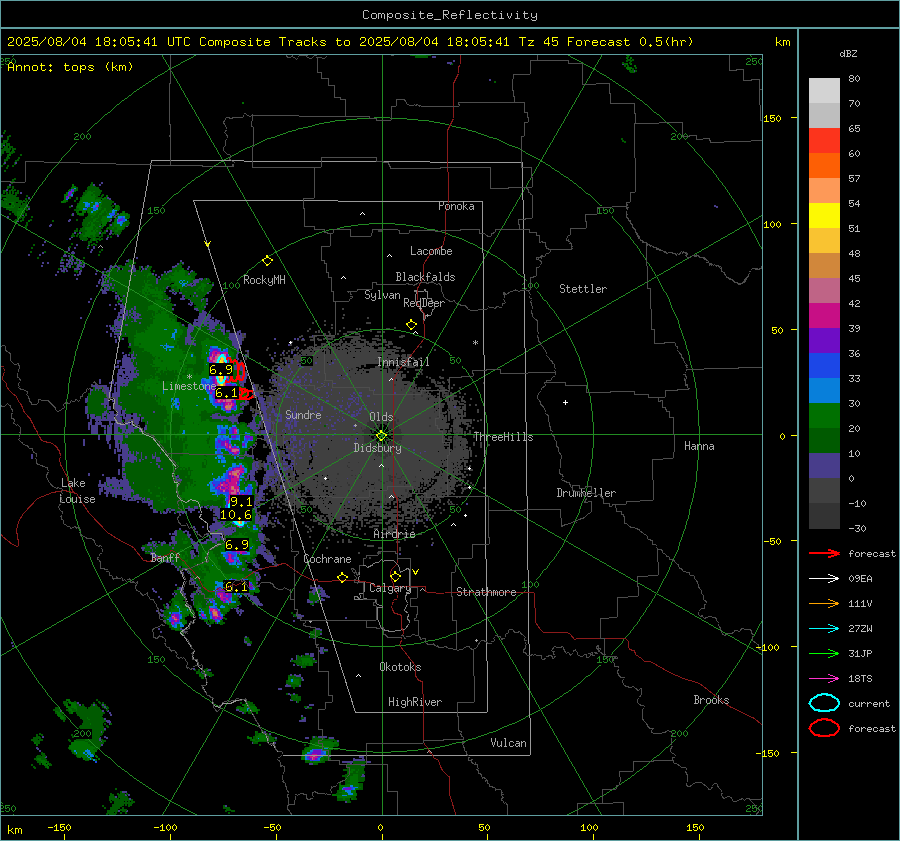
Task: Click the Drumheller city label
Action: point(586,493)
